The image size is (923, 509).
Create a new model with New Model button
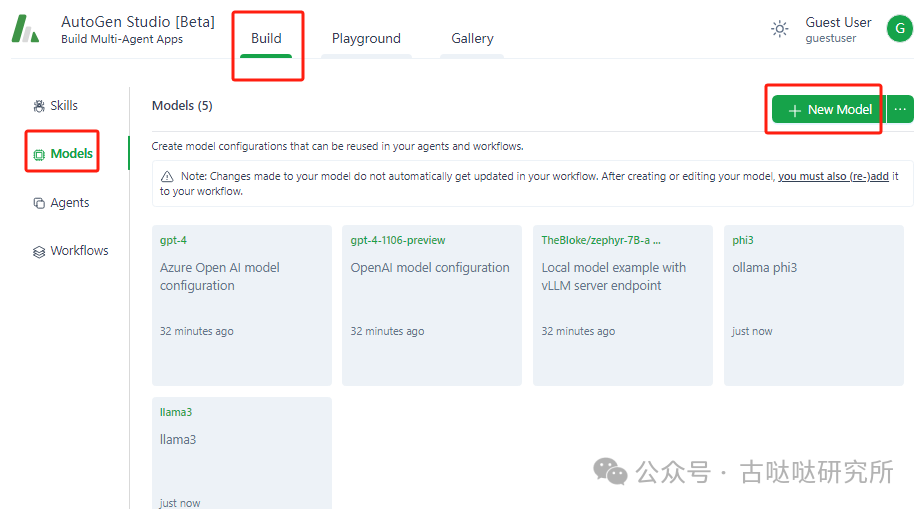click(x=829, y=109)
